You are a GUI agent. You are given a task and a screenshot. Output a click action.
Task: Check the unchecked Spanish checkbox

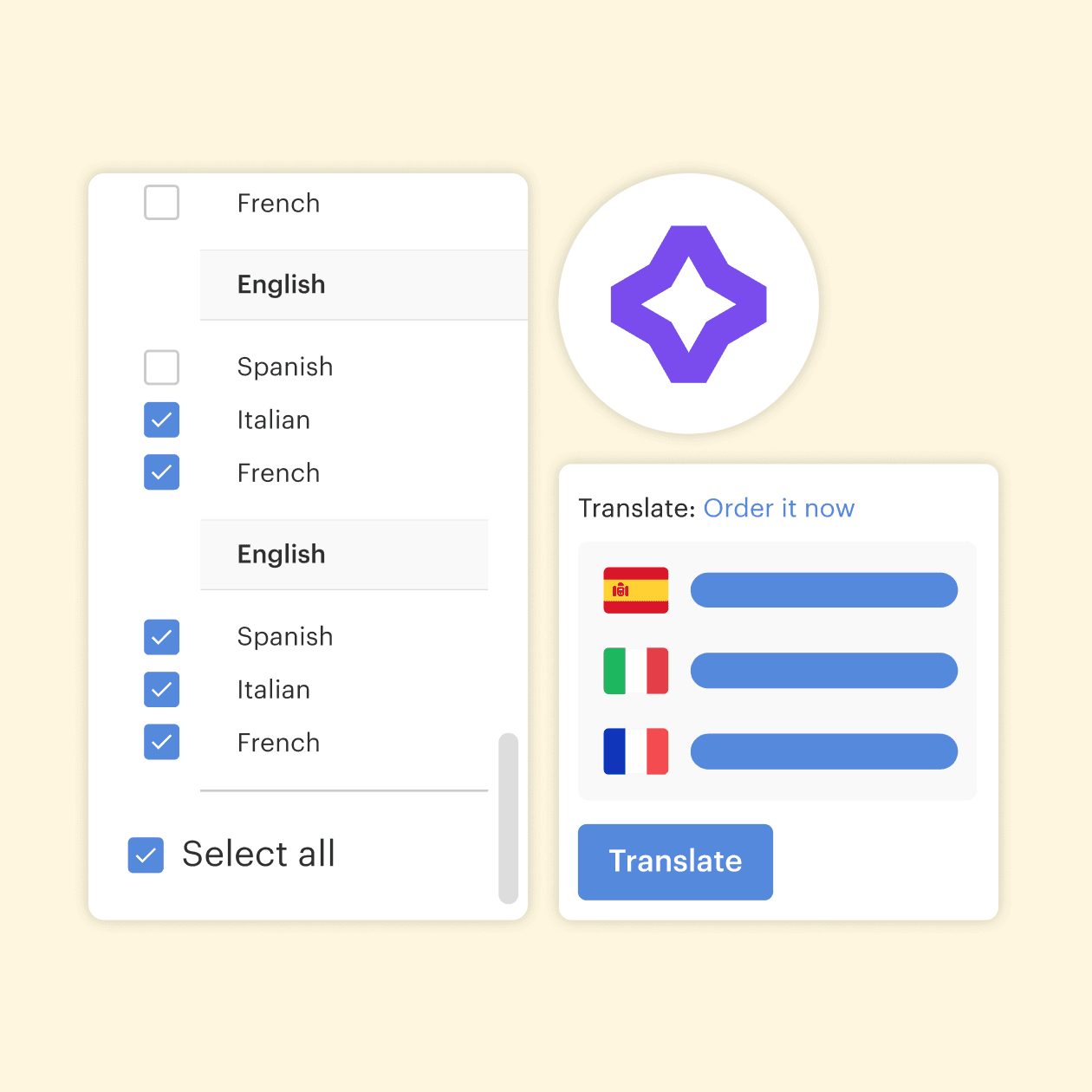pyautogui.click(x=161, y=367)
